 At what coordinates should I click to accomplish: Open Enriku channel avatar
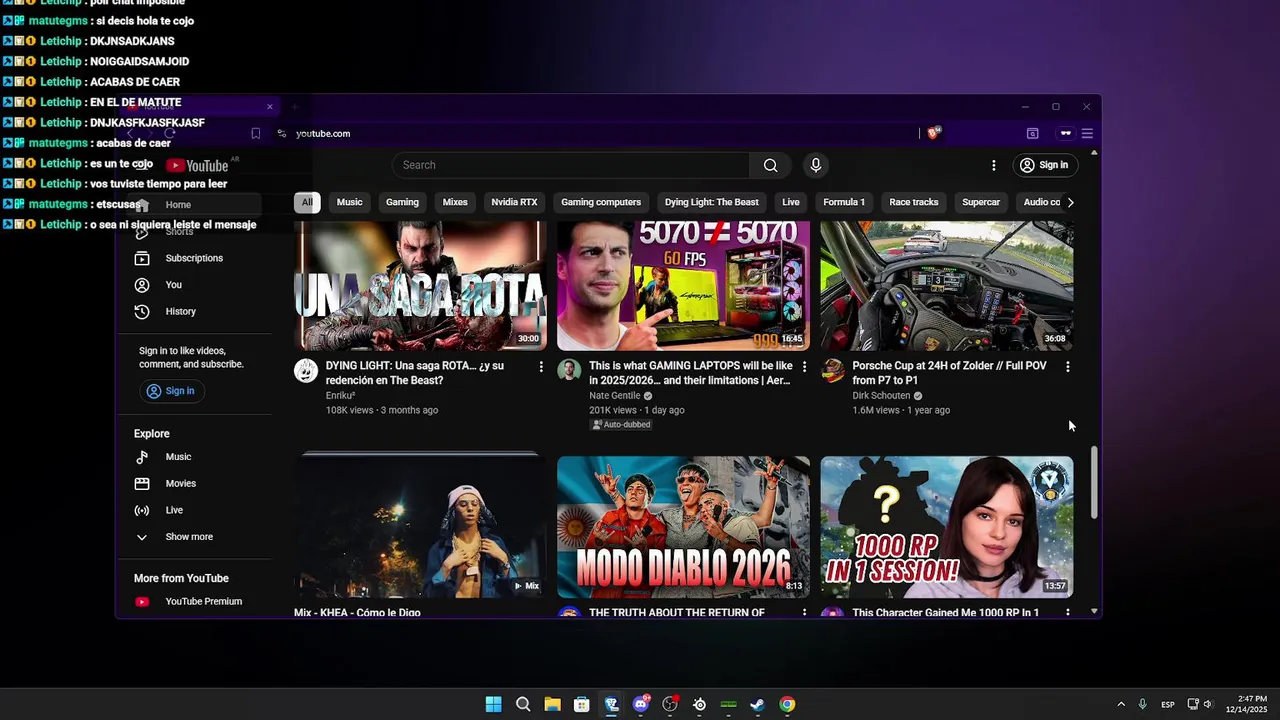coord(306,371)
